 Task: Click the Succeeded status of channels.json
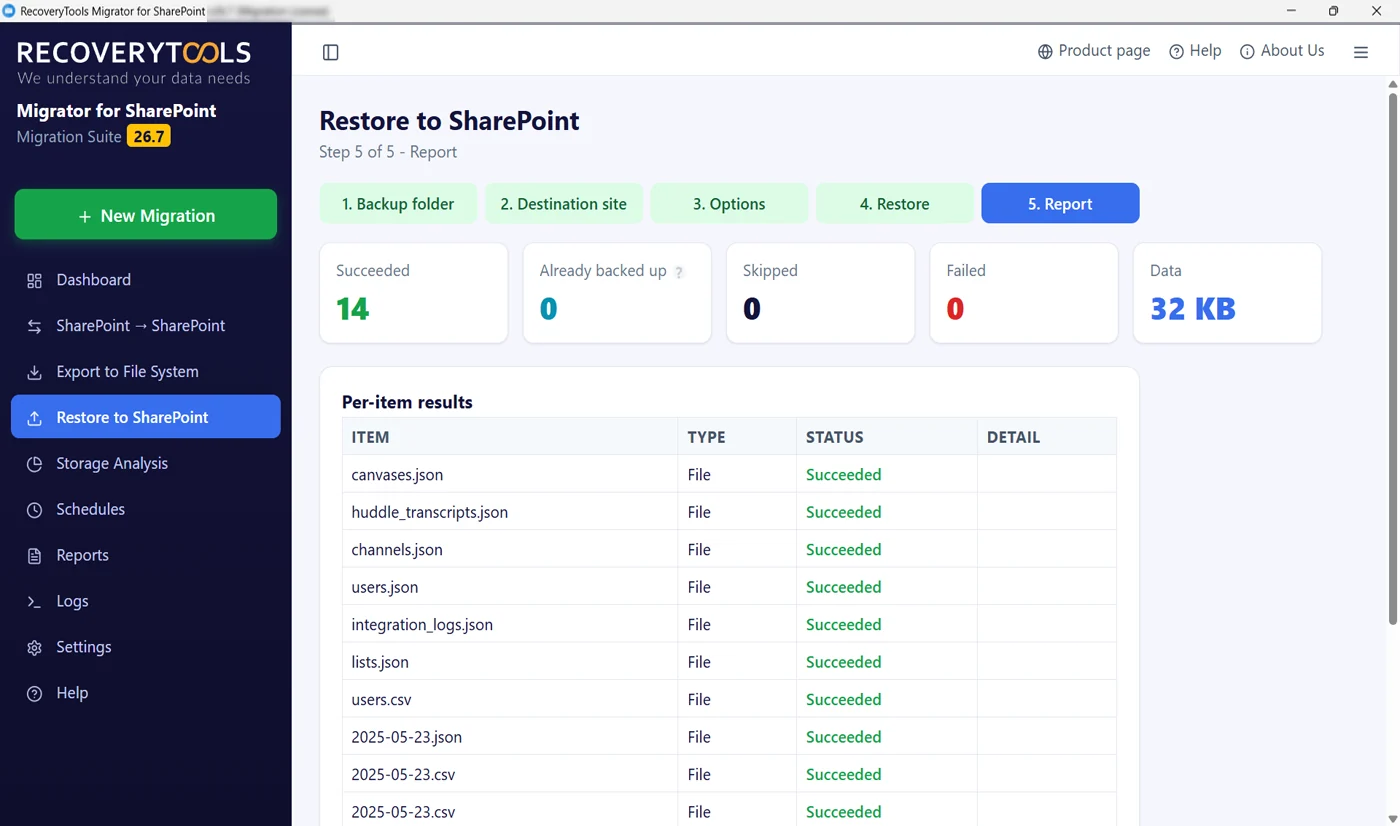click(844, 550)
